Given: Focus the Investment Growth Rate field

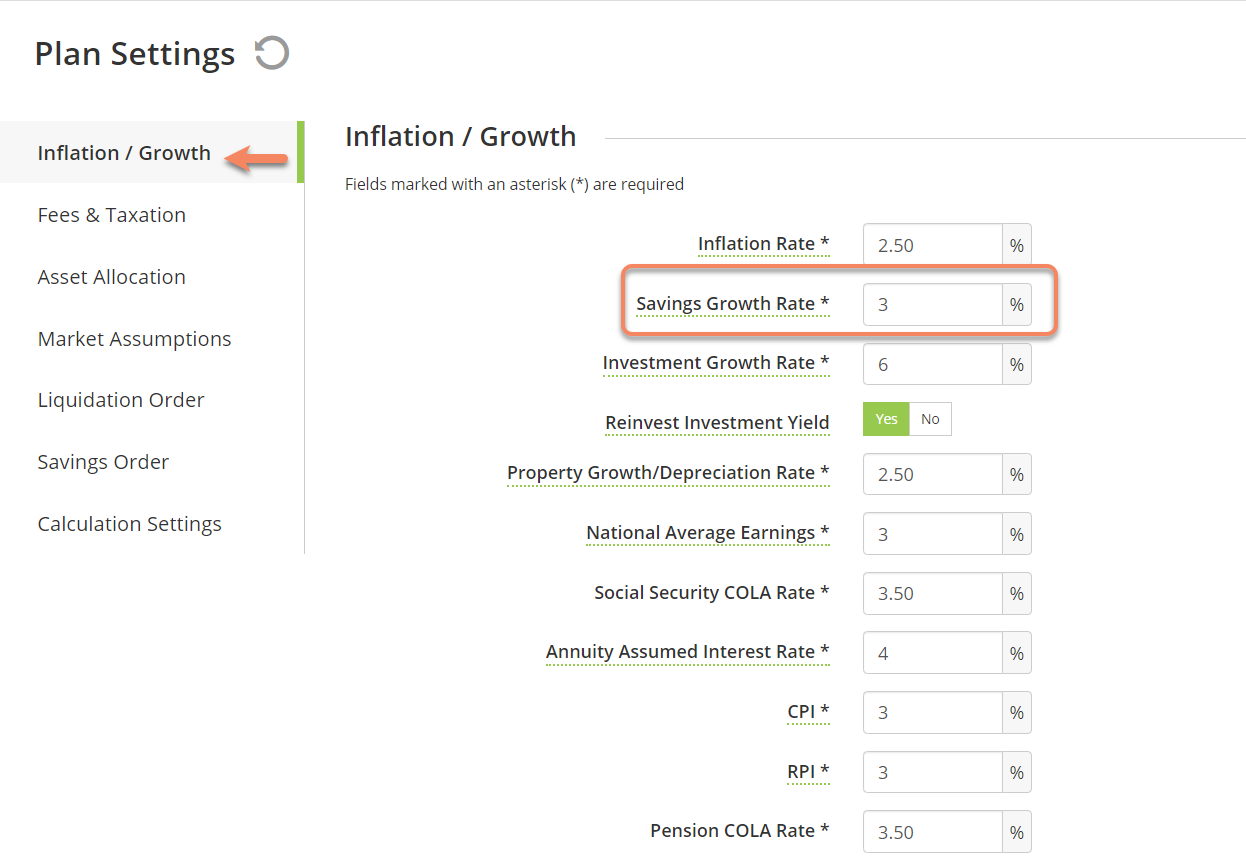Looking at the screenshot, I should pos(933,365).
